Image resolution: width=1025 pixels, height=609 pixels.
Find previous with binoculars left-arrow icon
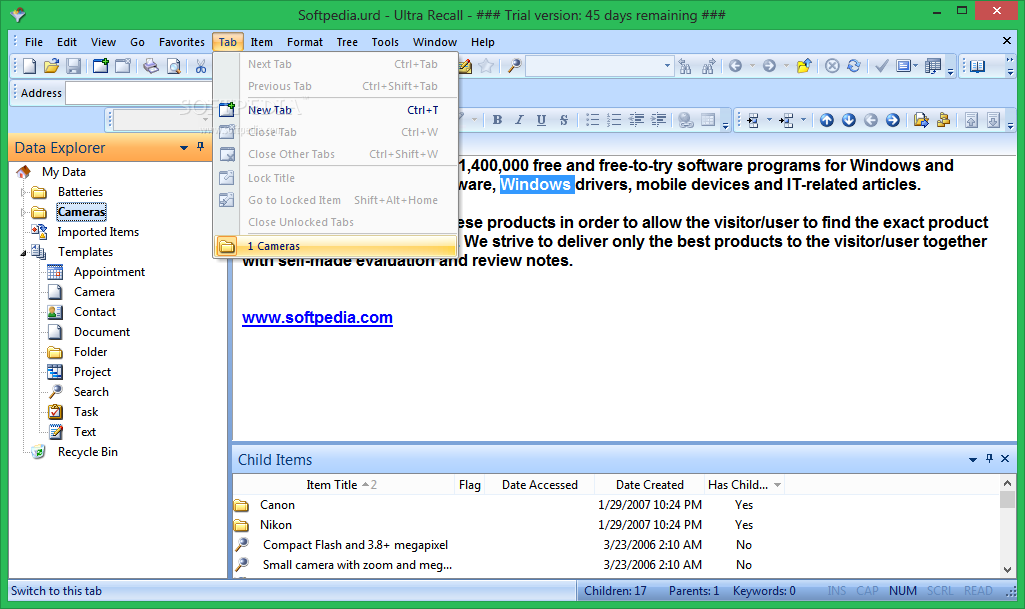685,65
